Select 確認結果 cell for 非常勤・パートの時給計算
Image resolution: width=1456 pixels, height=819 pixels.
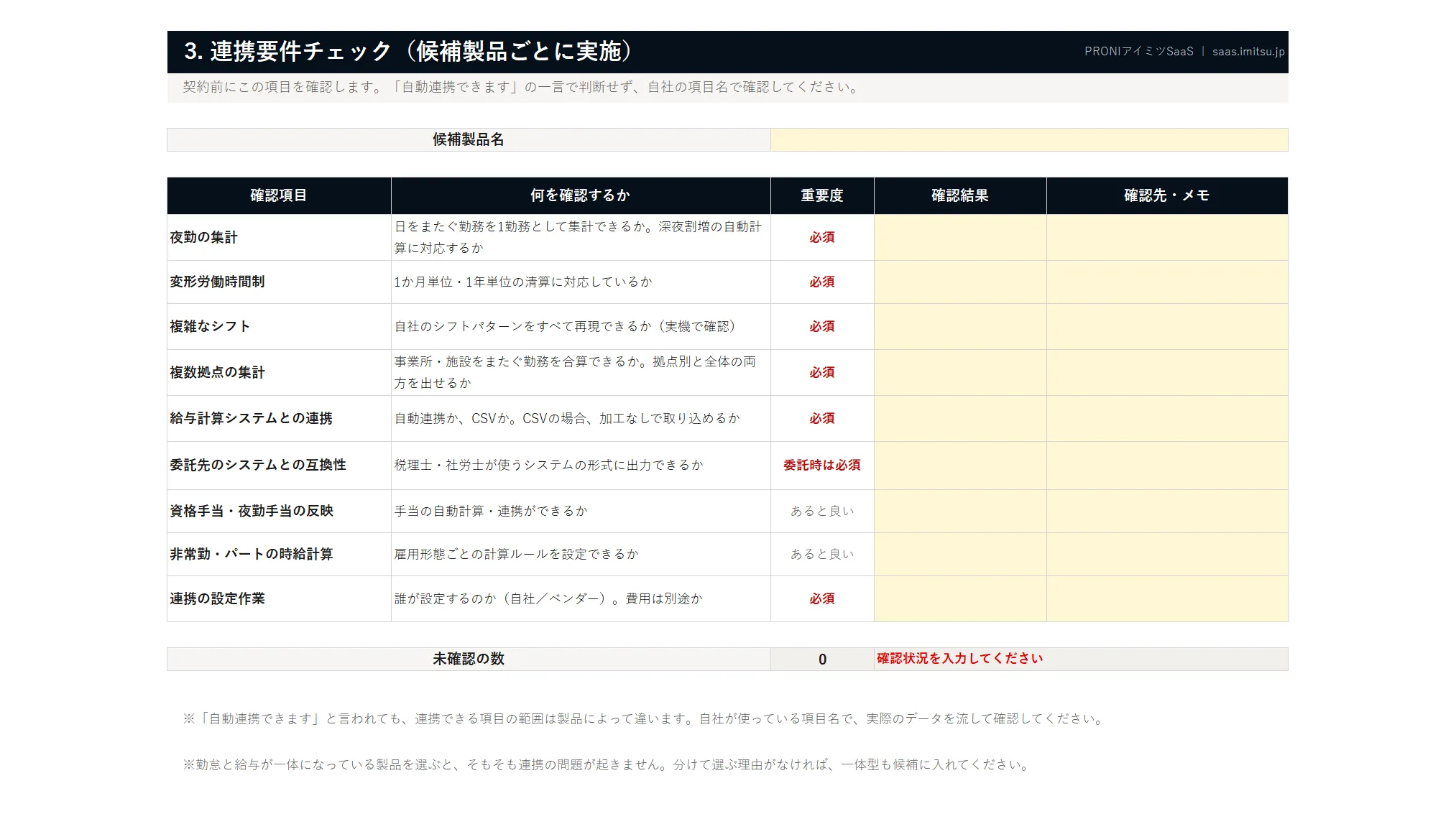pos(960,554)
